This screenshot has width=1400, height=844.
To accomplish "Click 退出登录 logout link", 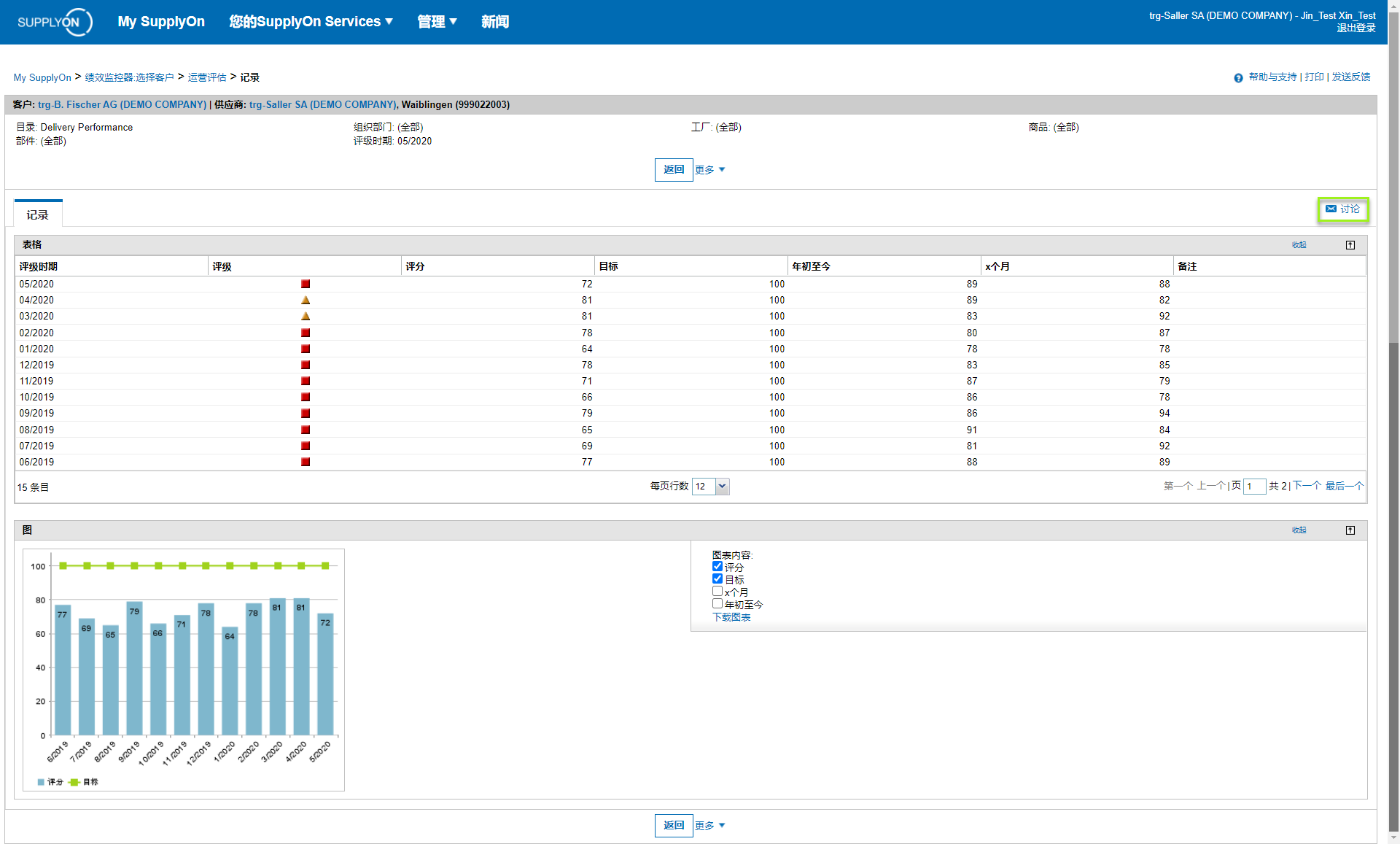I will [1356, 28].
